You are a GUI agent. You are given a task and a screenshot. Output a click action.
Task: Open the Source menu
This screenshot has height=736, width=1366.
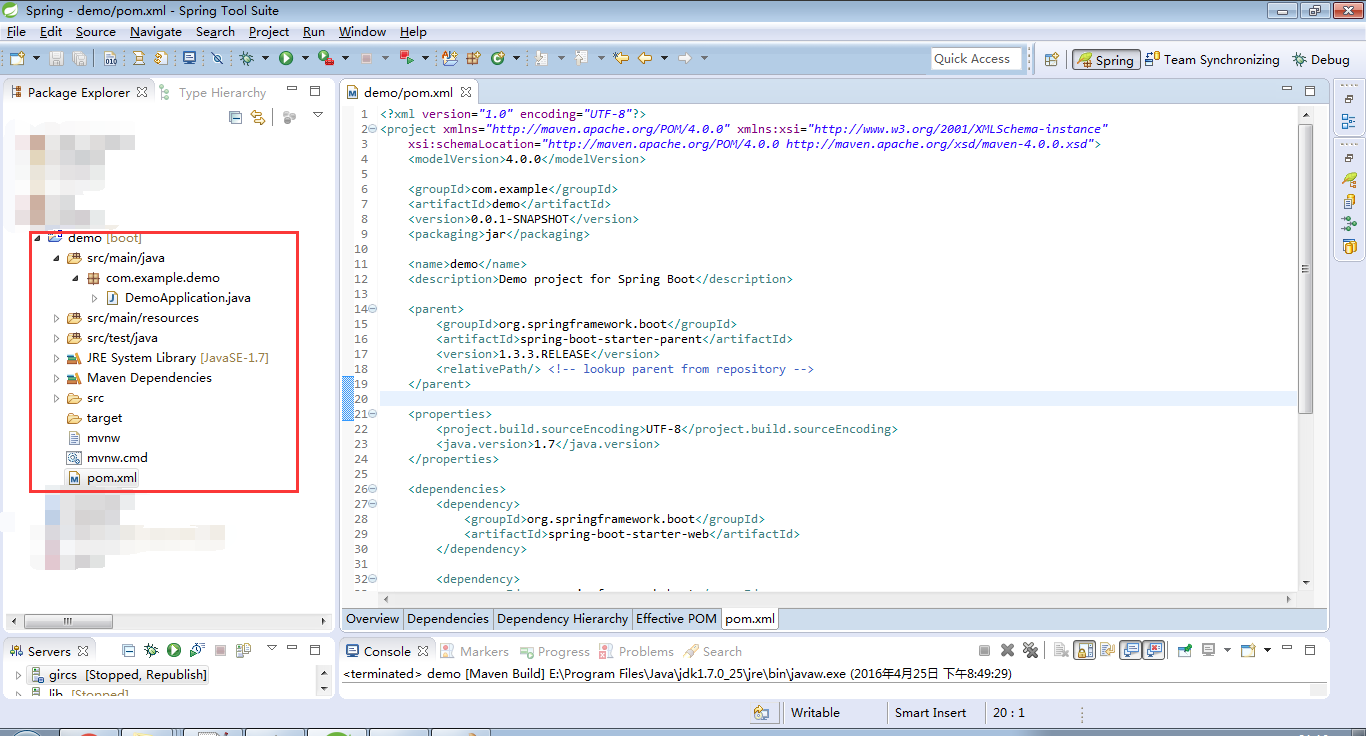96,32
